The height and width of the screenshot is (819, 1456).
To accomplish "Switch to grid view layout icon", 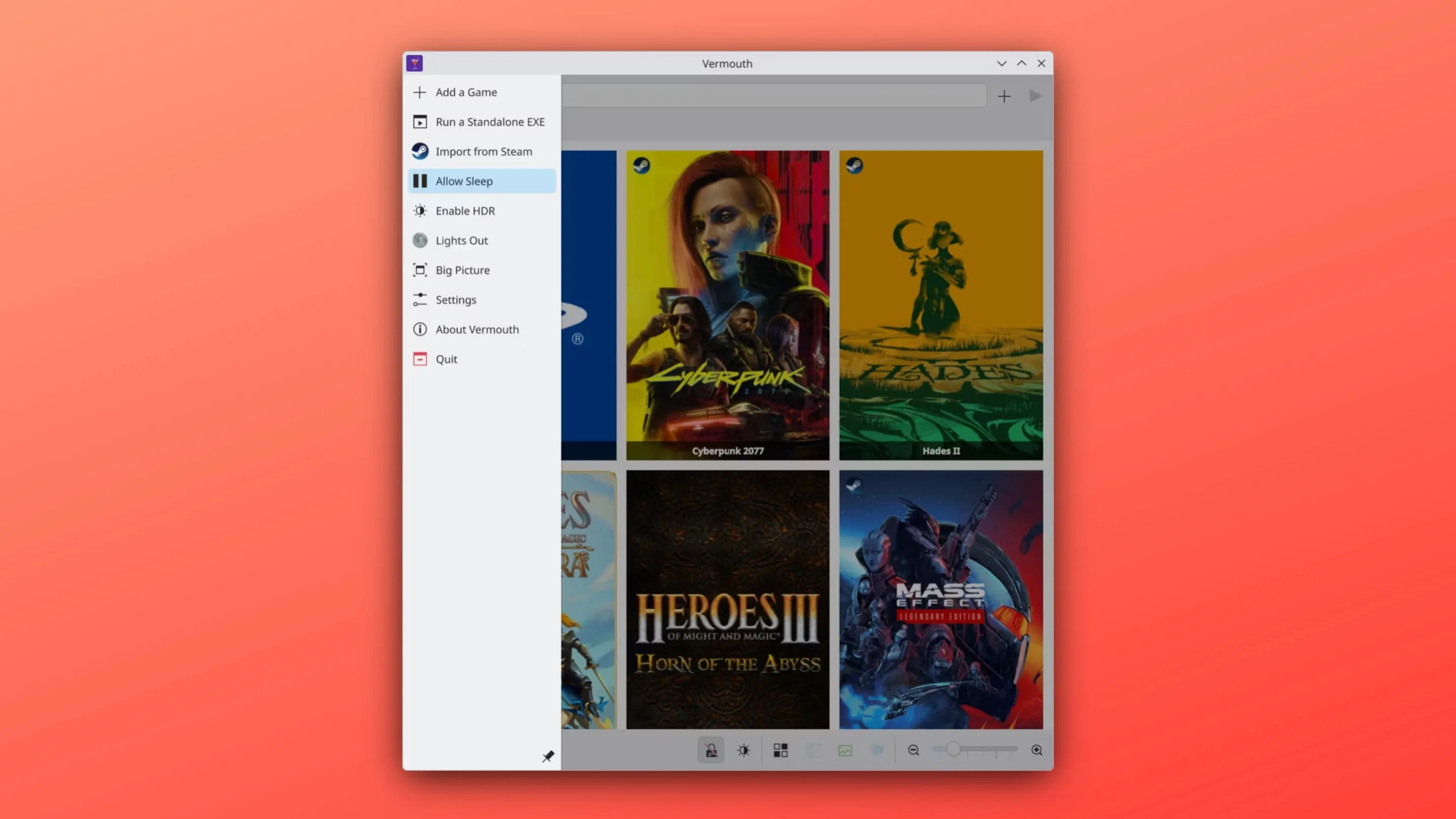I will click(x=781, y=750).
